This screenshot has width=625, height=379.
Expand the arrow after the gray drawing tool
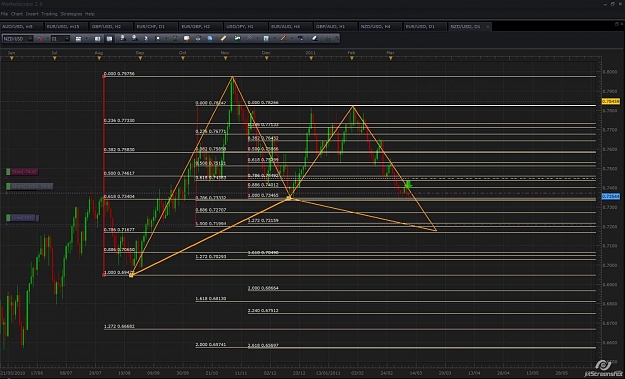[x=257, y=39]
